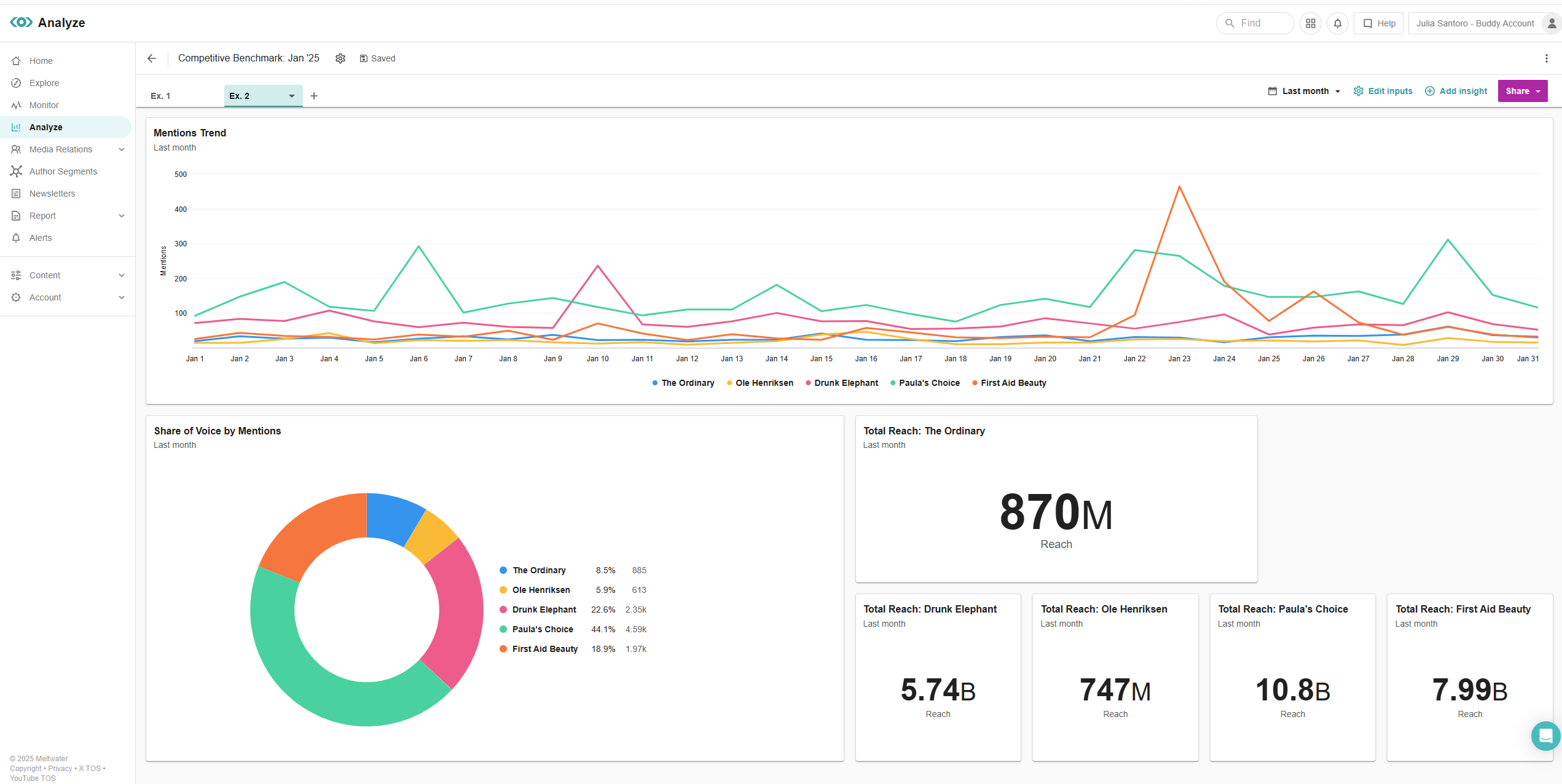Open the three-dot more options menu
The height and width of the screenshot is (784, 1562).
(x=1547, y=58)
